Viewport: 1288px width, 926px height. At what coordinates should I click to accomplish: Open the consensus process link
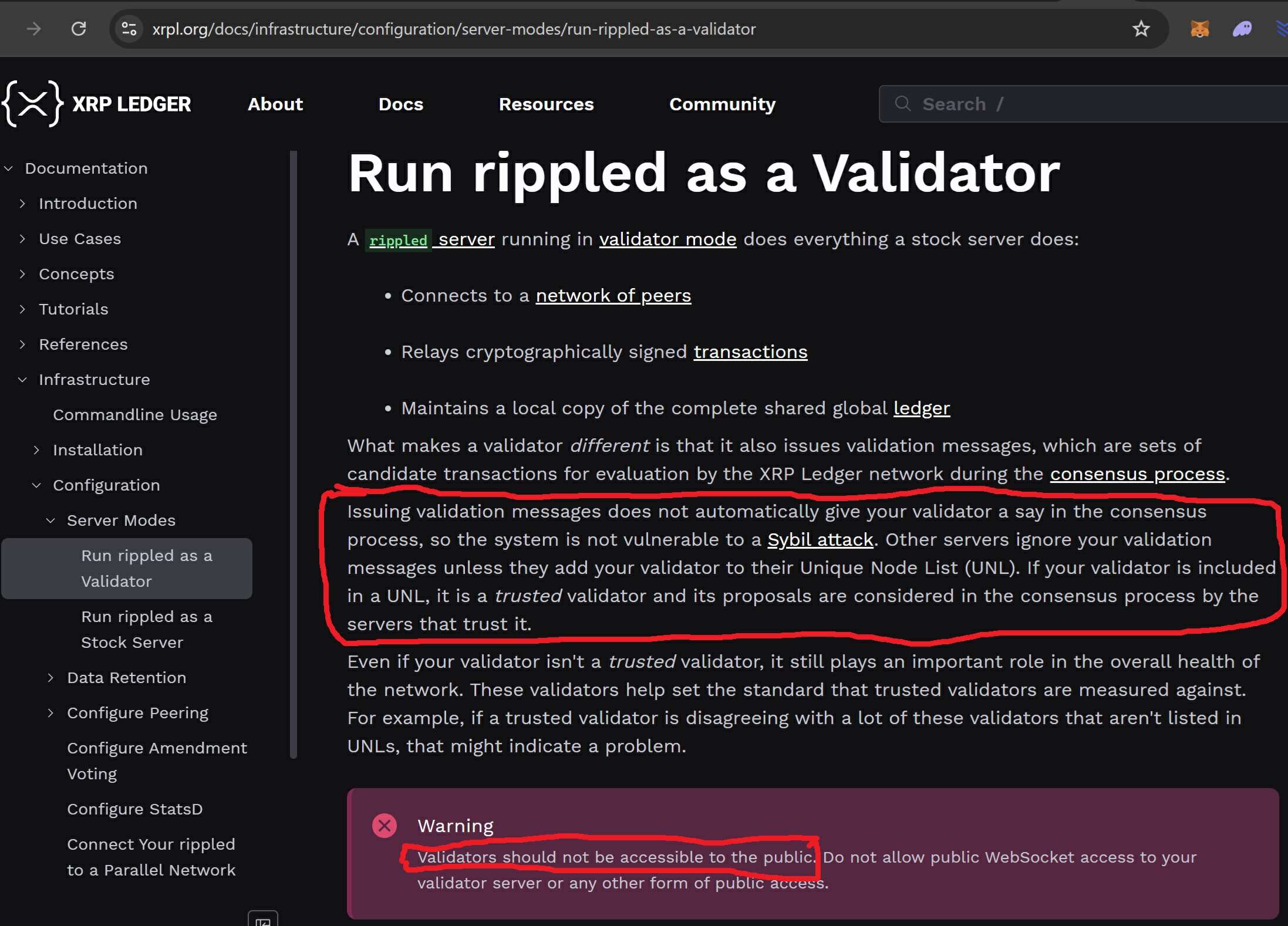(1137, 474)
